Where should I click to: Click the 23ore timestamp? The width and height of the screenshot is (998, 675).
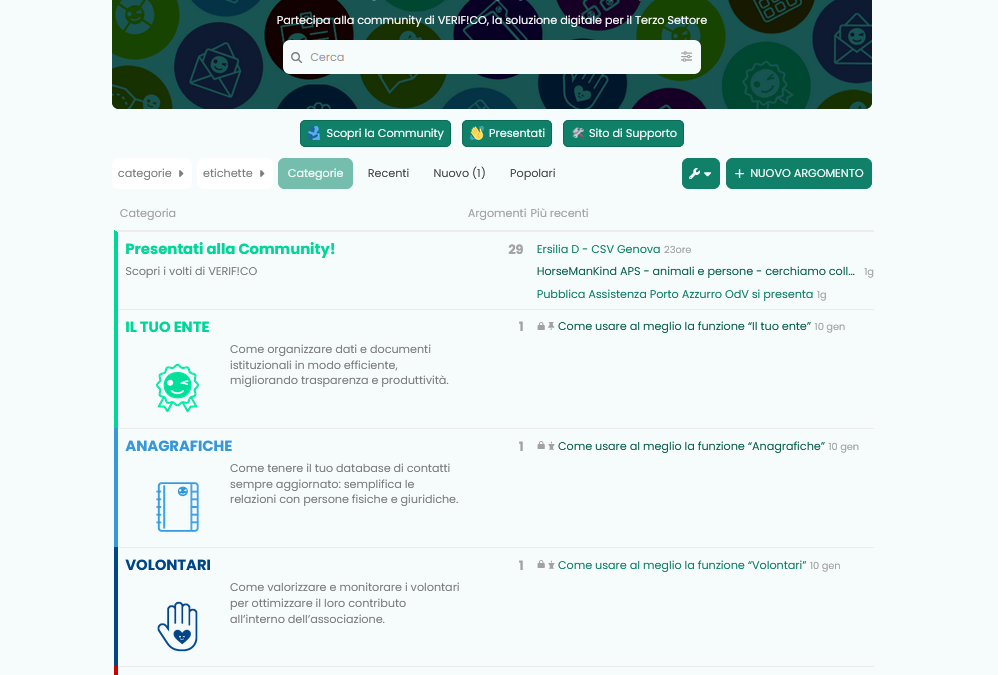(677, 250)
